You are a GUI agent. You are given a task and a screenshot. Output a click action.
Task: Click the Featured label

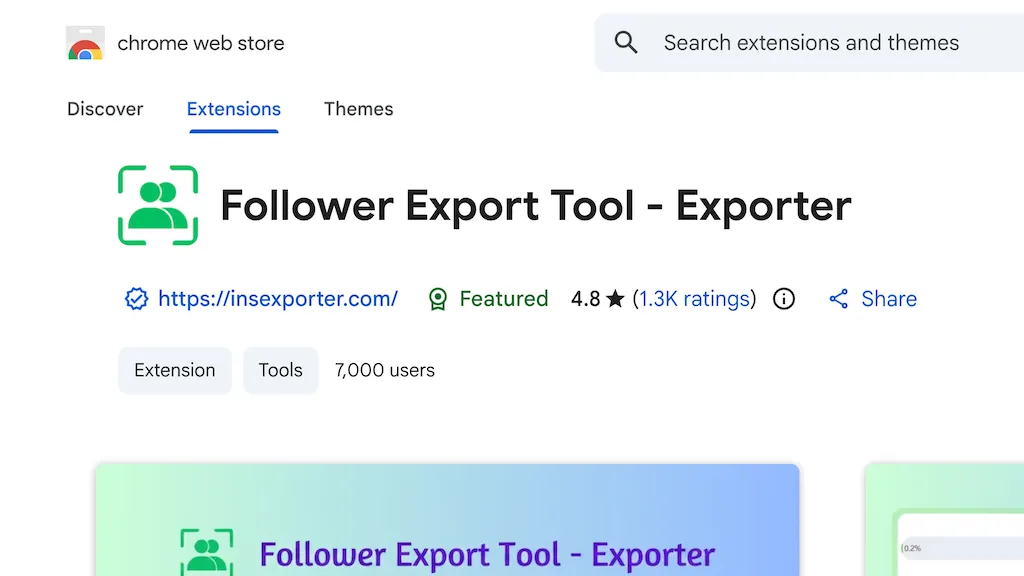point(504,299)
